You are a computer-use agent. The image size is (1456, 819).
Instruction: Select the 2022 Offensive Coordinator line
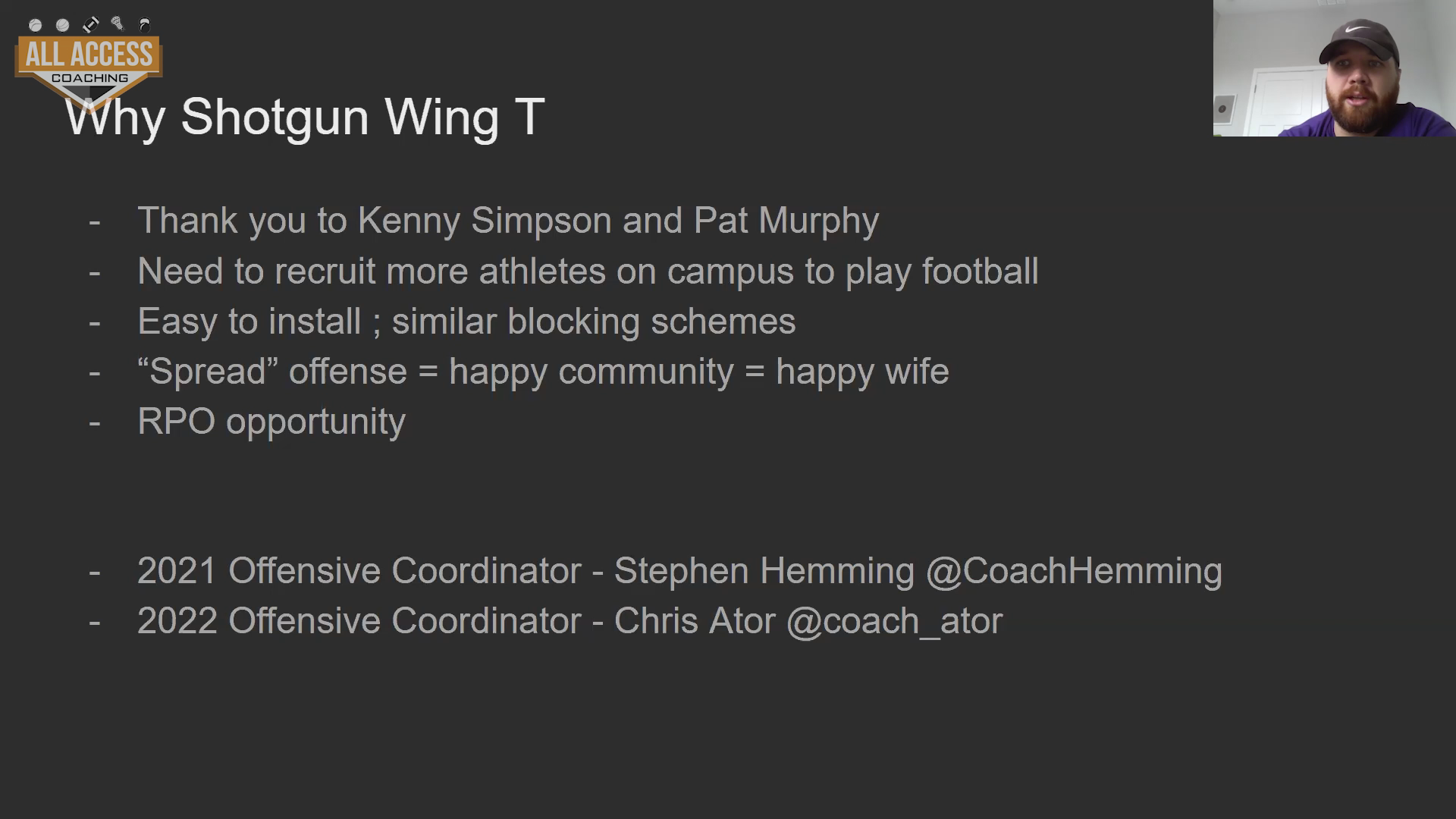click(x=570, y=621)
